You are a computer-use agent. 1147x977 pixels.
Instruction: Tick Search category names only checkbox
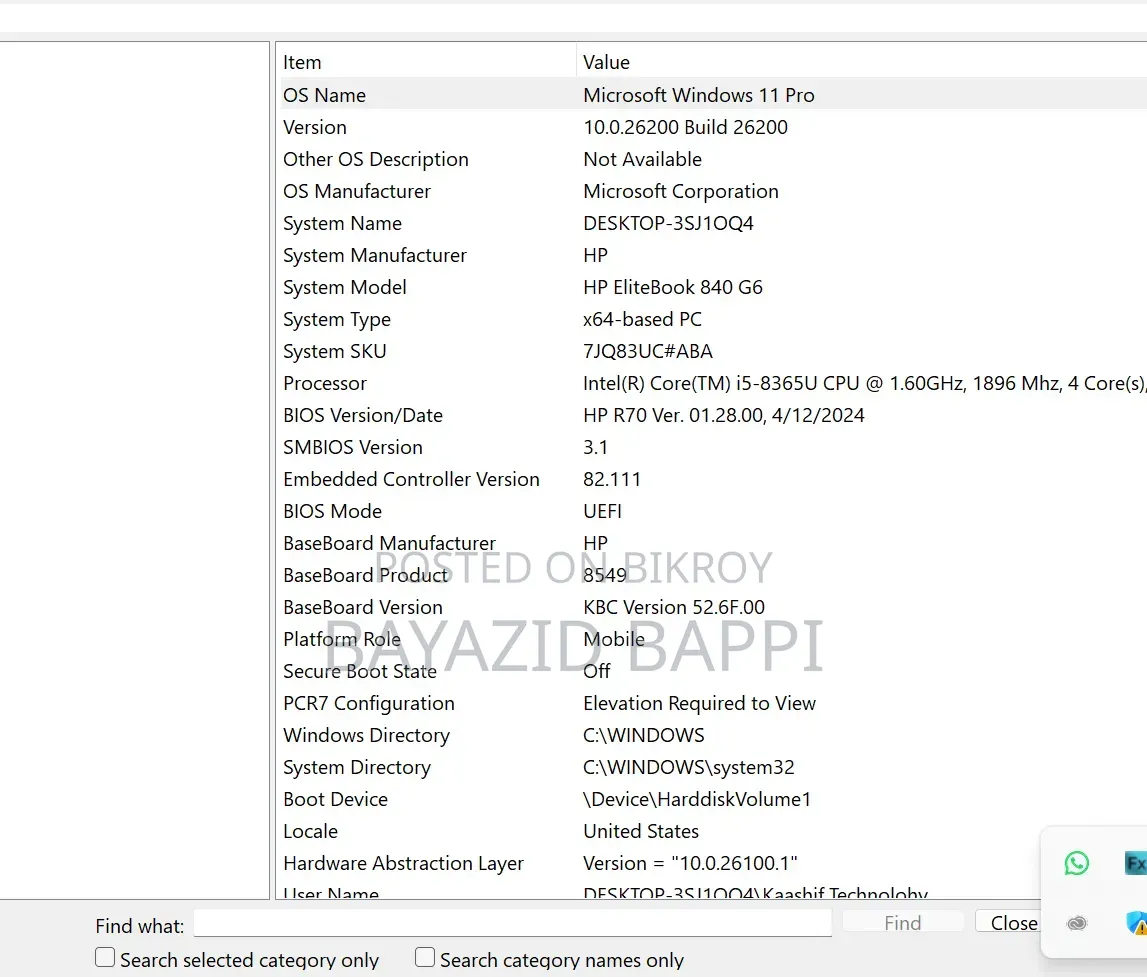point(425,957)
